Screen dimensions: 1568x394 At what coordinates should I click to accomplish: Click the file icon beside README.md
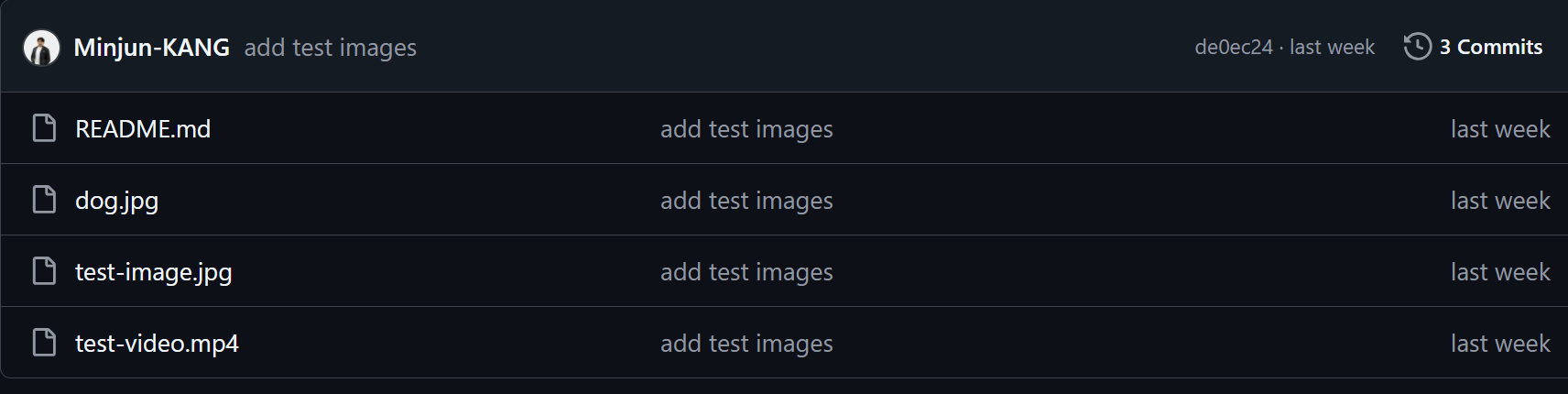pos(44,128)
